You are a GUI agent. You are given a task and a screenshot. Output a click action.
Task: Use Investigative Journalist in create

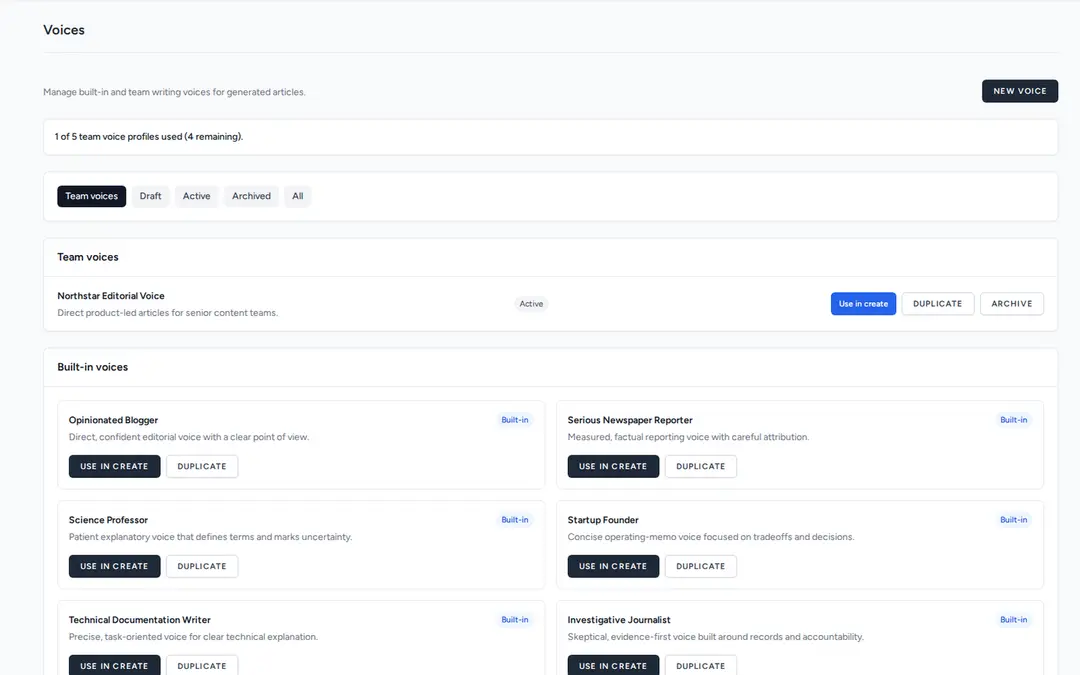tap(613, 665)
